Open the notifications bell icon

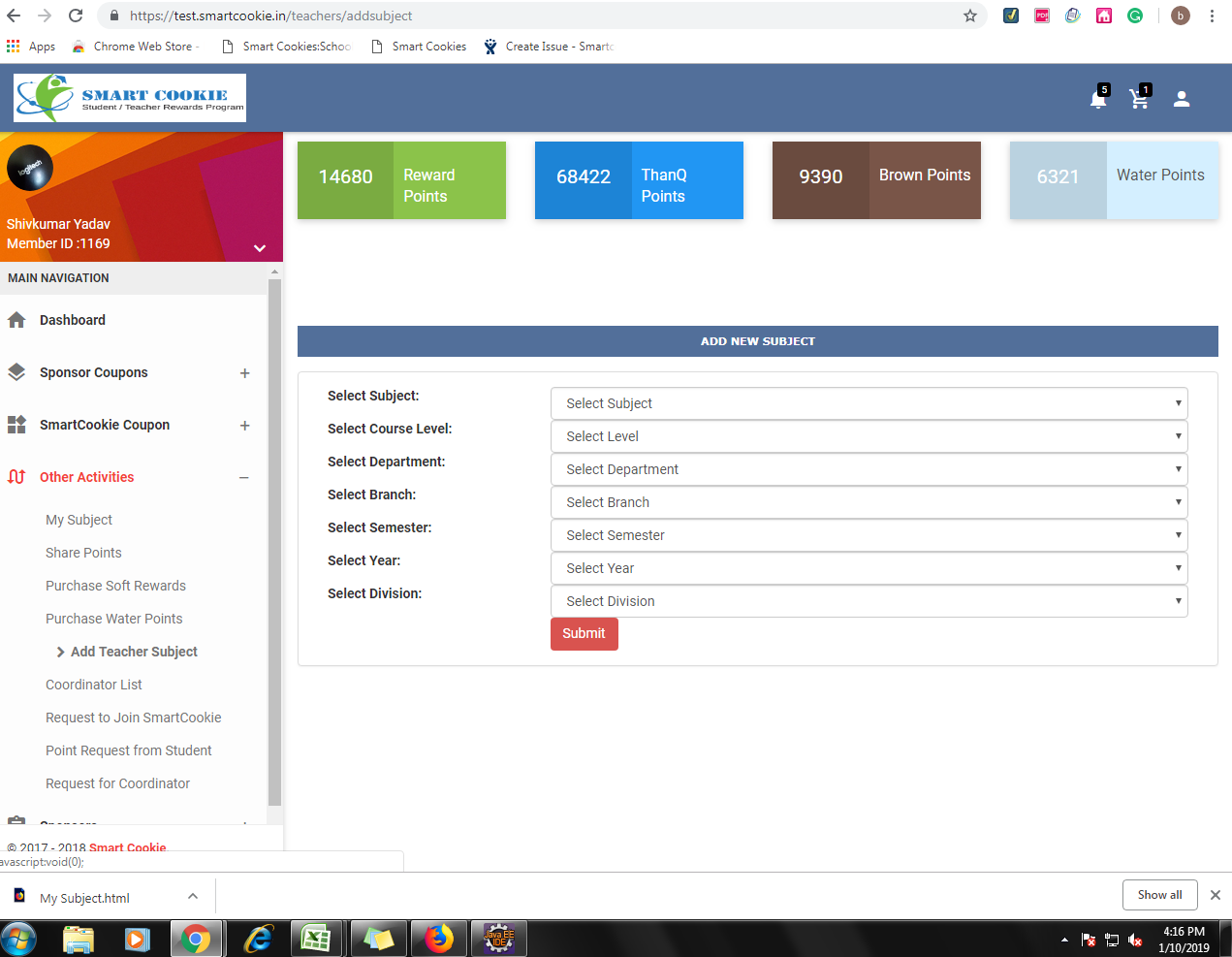click(1098, 99)
